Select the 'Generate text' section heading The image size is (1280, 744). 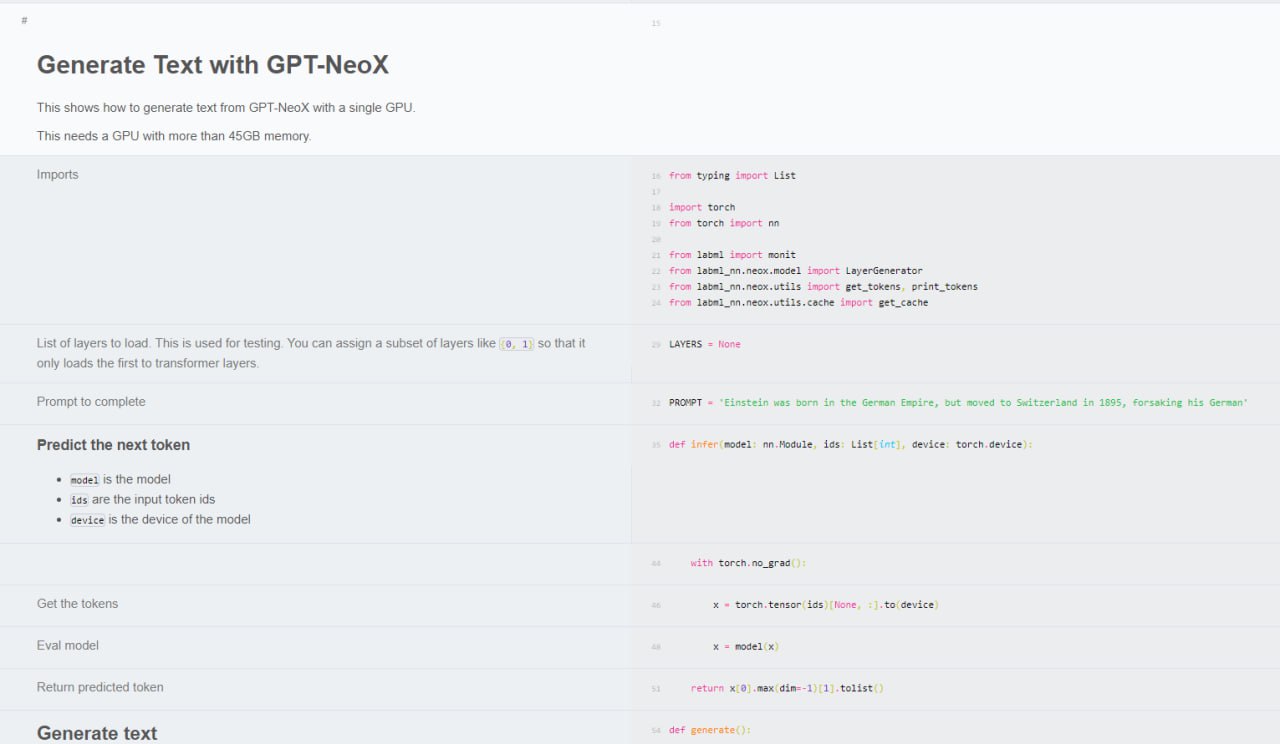tap(96, 733)
